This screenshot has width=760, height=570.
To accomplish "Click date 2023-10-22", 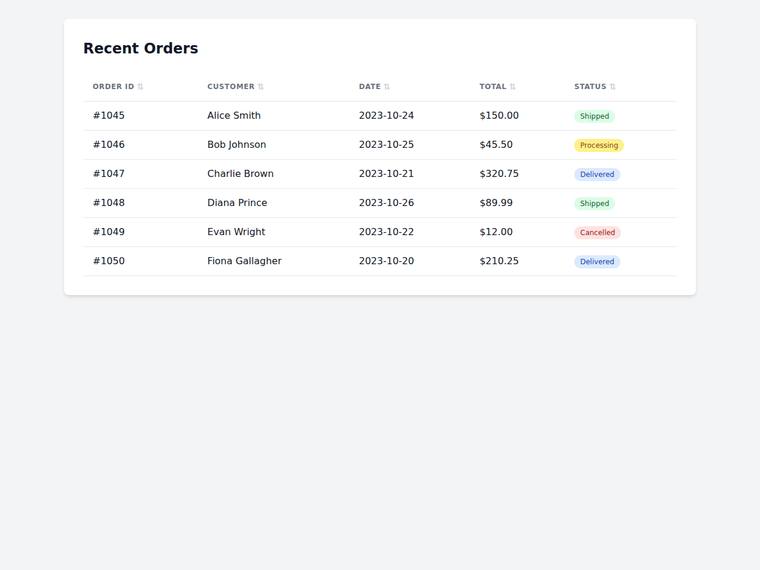I will pyautogui.click(x=386, y=232).
